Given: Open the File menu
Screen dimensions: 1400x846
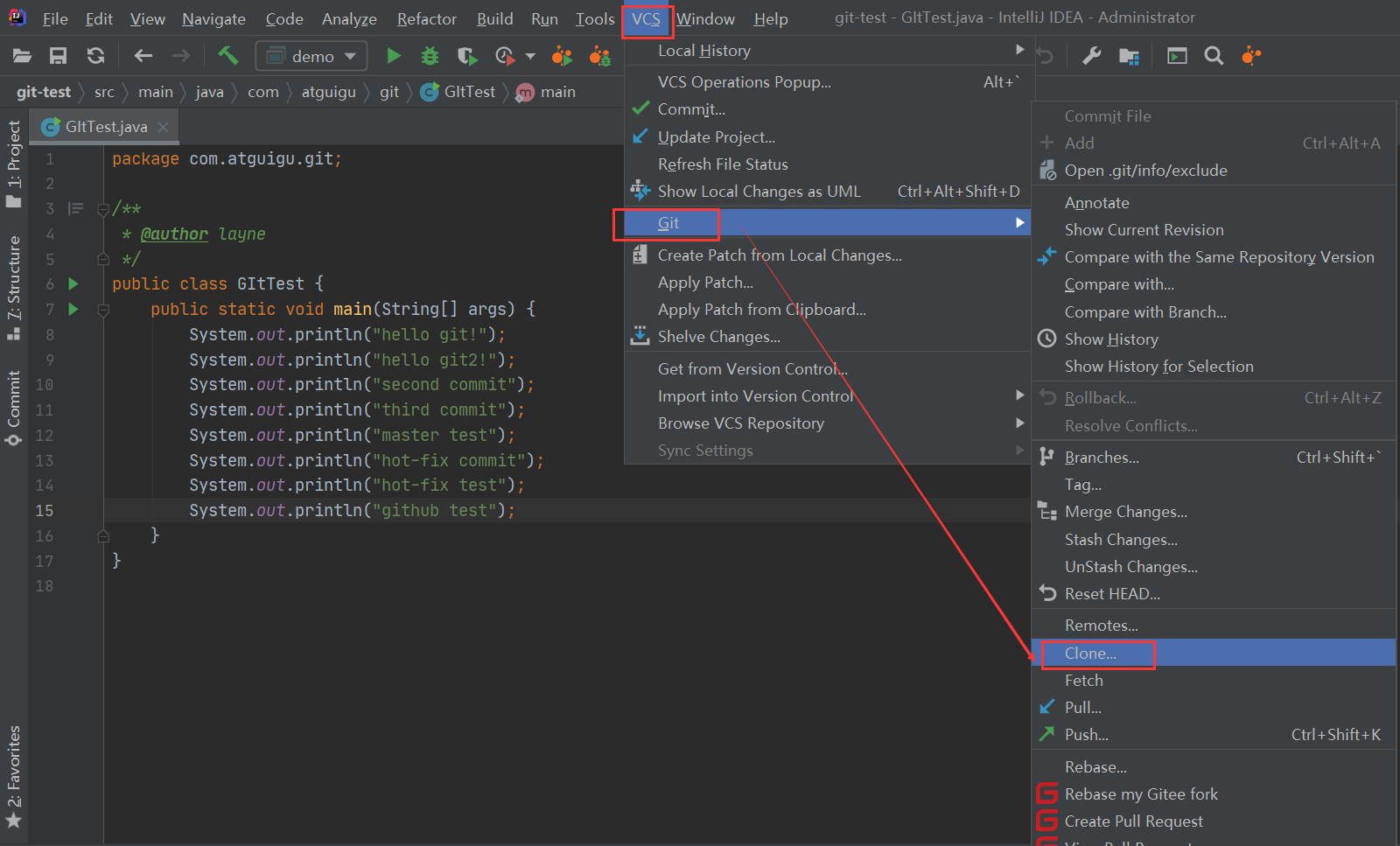Looking at the screenshot, I should pos(55,18).
